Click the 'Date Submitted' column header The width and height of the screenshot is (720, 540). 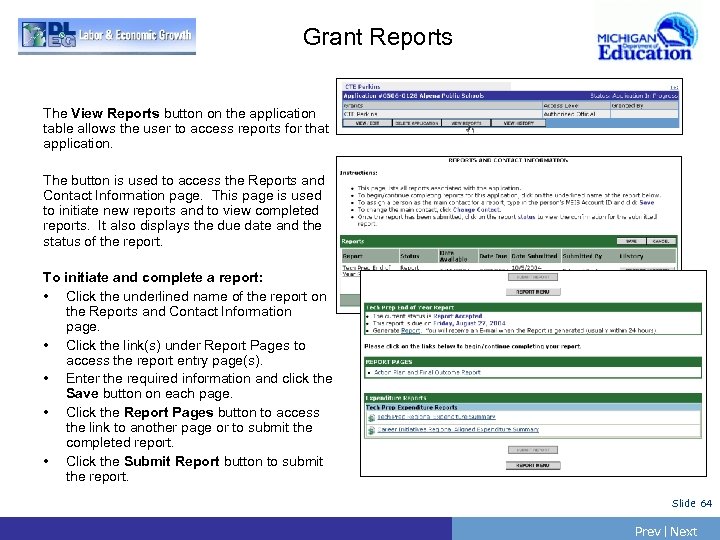pos(534,256)
